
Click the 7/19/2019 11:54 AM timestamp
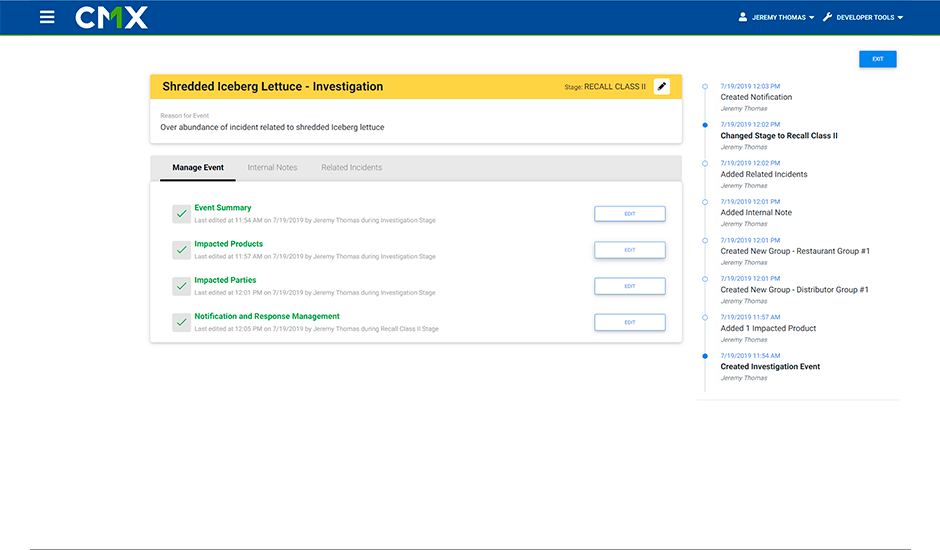pyautogui.click(x=750, y=356)
